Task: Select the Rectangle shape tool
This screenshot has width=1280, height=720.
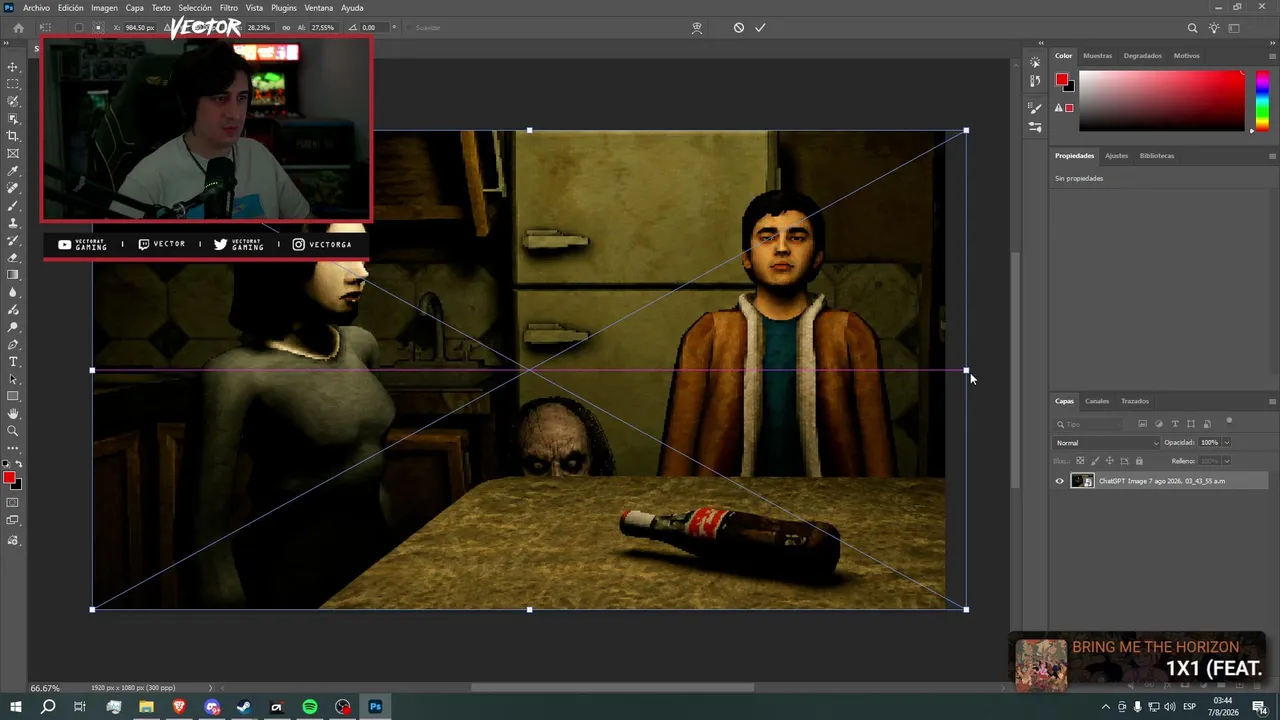Action: (13, 396)
